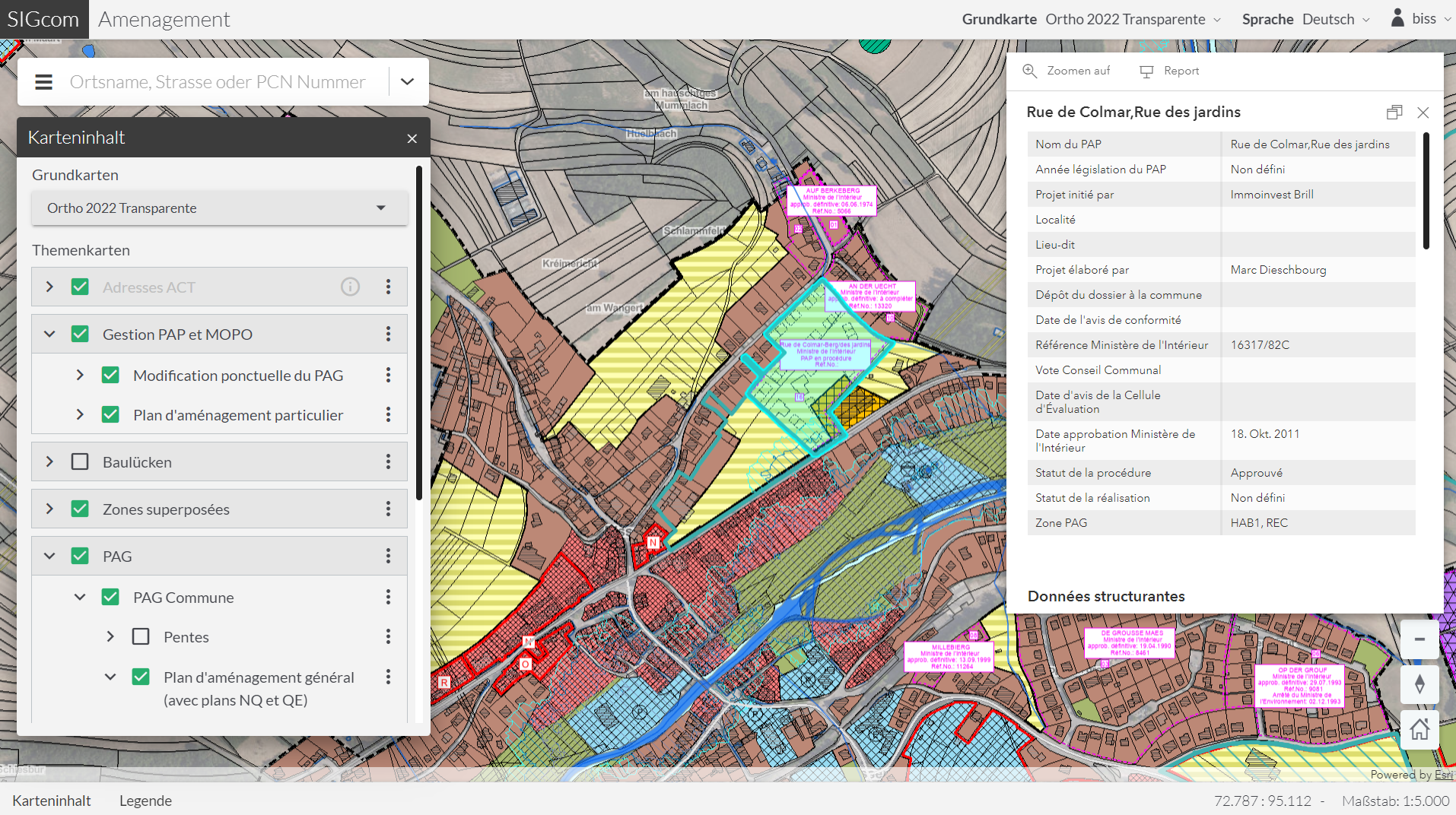The height and width of the screenshot is (815, 1456).
Task: Uncheck the Adresses ACT layer
Action: [x=80, y=287]
